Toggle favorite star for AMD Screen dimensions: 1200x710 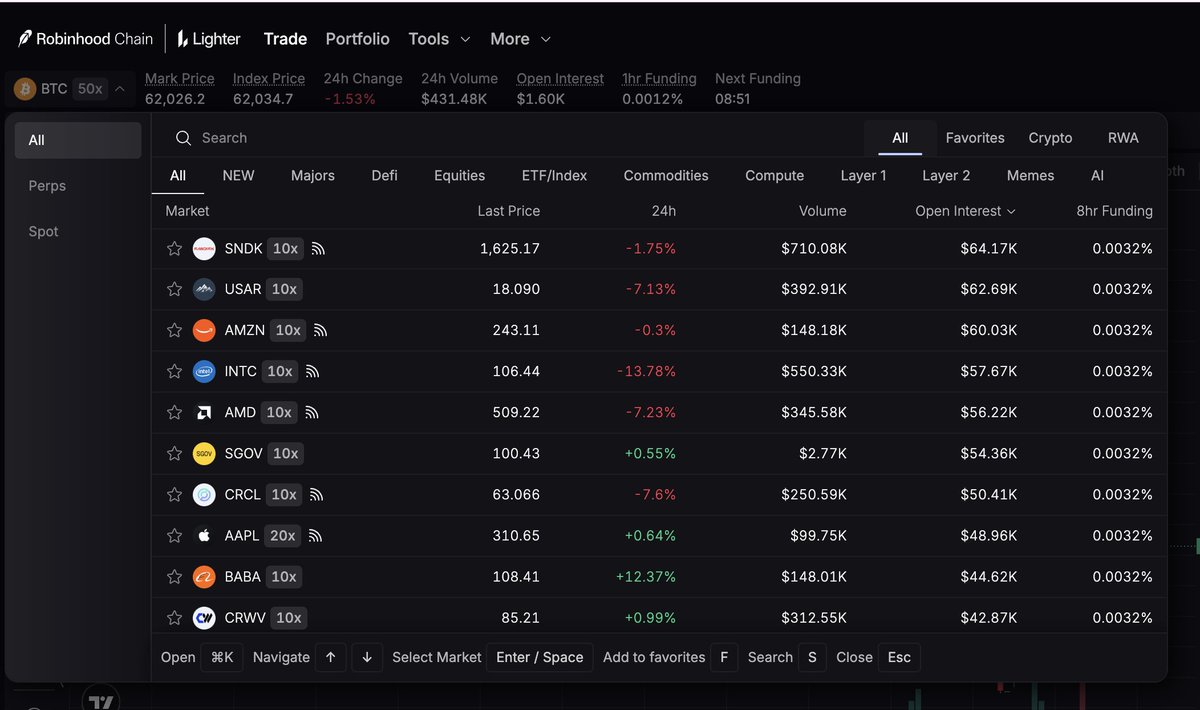pyautogui.click(x=174, y=412)
